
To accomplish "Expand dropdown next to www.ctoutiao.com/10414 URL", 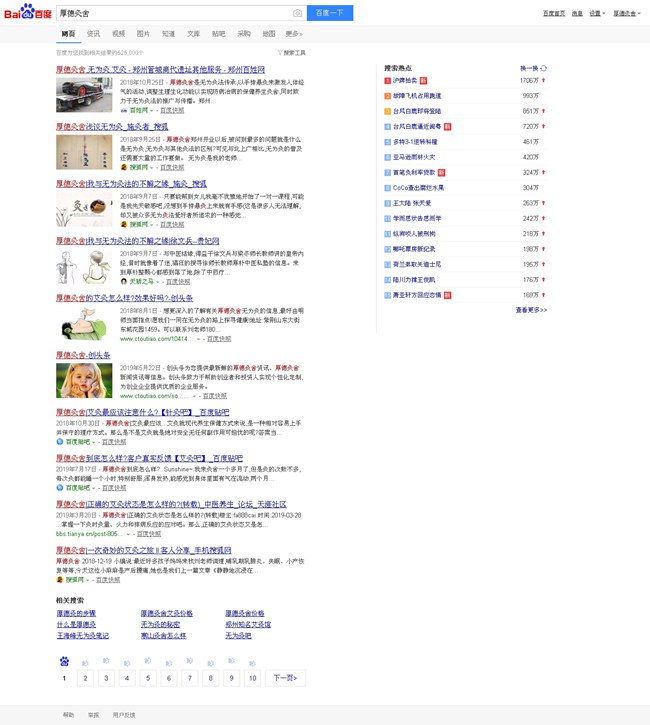I will click(198, 339).
